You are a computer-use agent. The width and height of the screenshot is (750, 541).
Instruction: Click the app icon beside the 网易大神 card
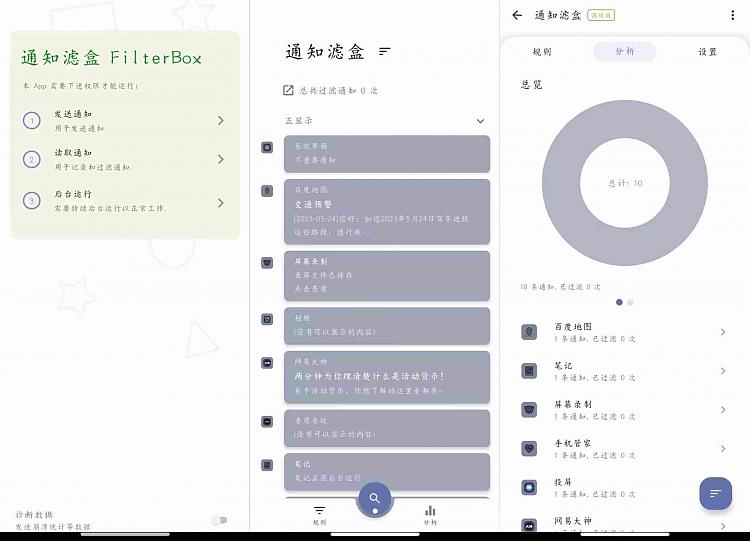267,363
